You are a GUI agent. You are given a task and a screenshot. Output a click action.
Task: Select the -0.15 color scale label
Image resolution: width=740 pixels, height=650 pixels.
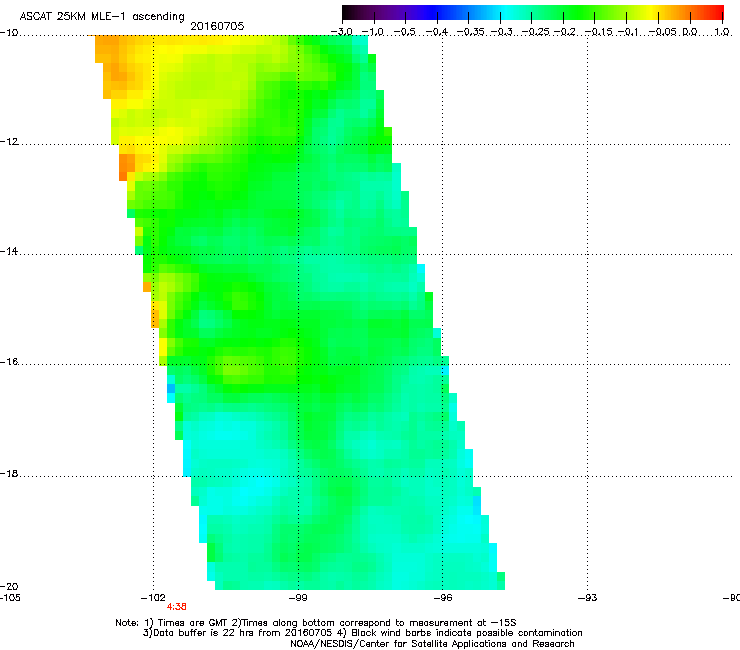598,32
